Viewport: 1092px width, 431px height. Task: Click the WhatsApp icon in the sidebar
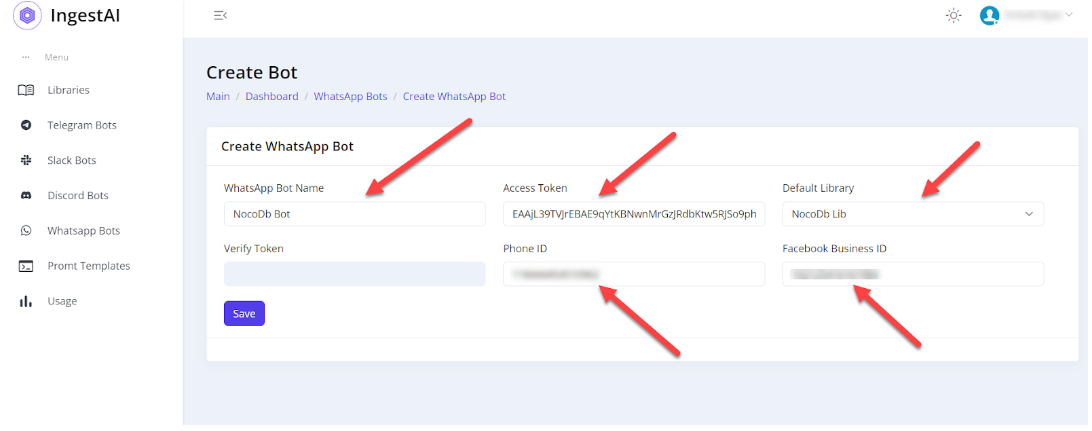pos(26,230)
